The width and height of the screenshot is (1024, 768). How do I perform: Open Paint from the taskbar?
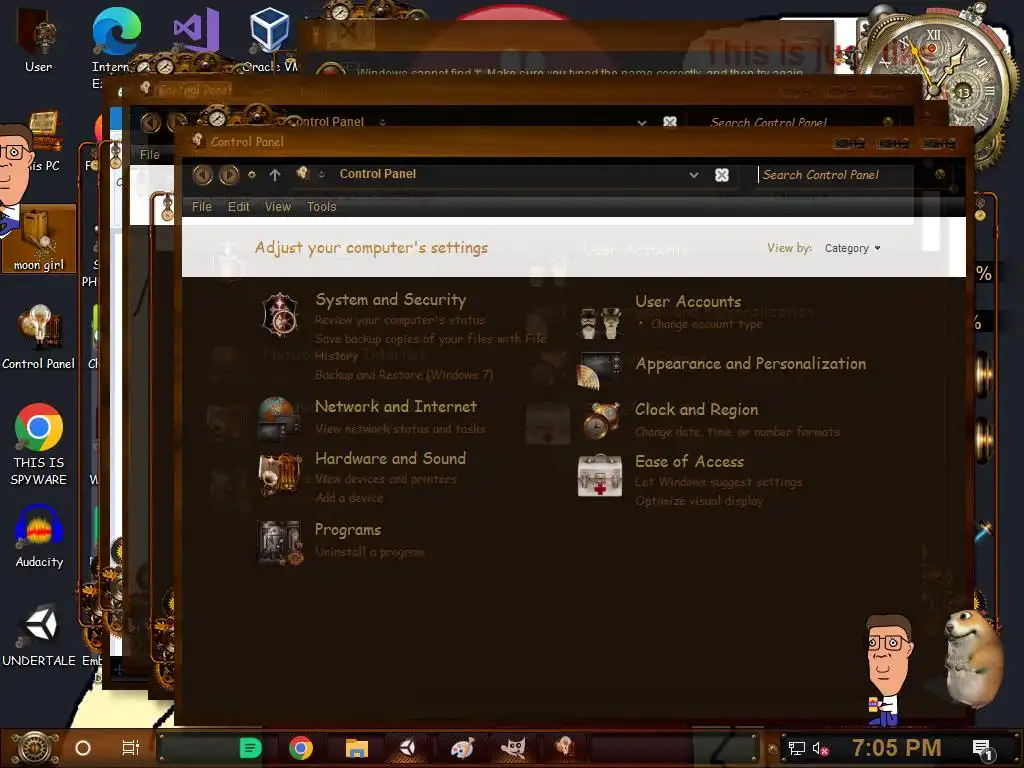pos(462,748)
